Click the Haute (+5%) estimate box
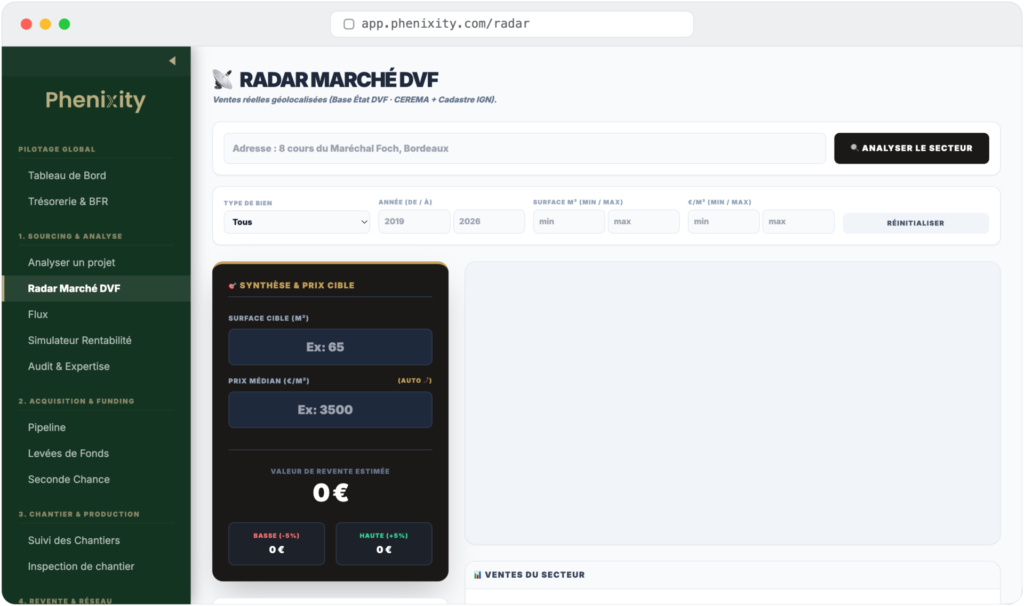This screenshot has width=1024, height=606. (383, 543)
